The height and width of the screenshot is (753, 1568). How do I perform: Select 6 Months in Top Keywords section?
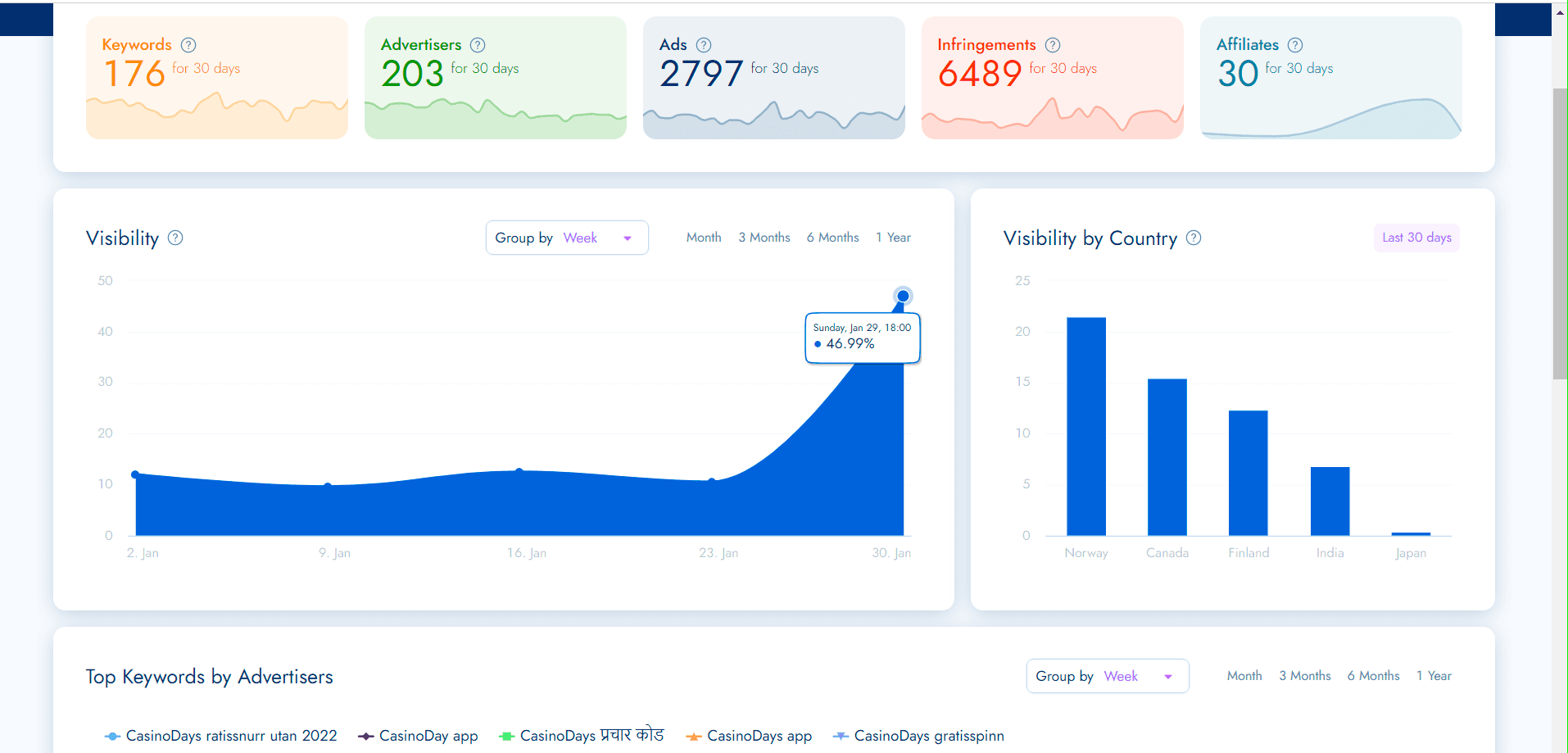tap(1373, 676)
